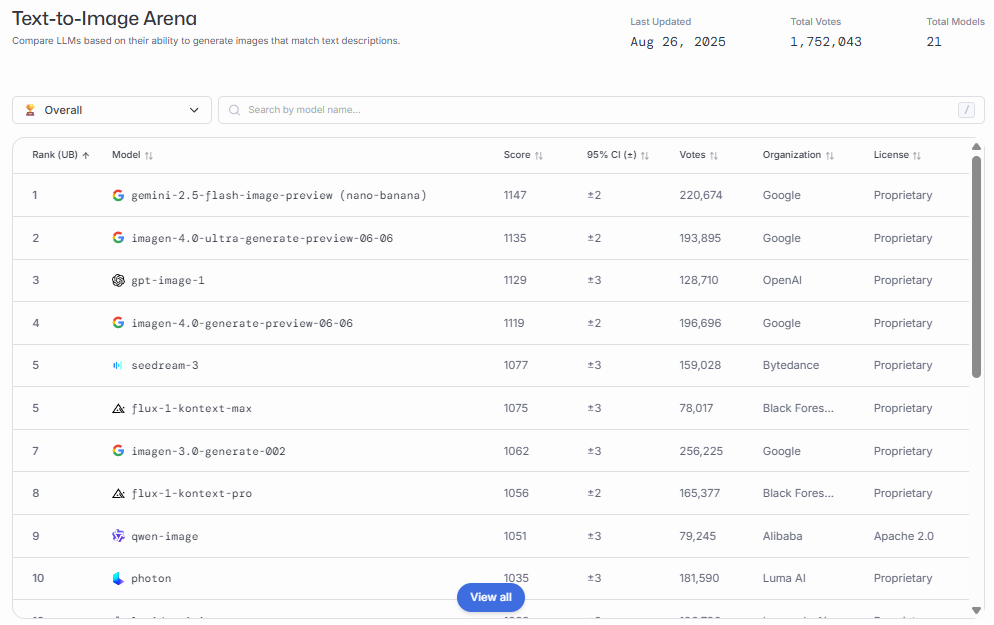Screen dimensions: 994x625
Task: Select Black Fores... organization for flux-1-kontext-max
Action: 798,408
